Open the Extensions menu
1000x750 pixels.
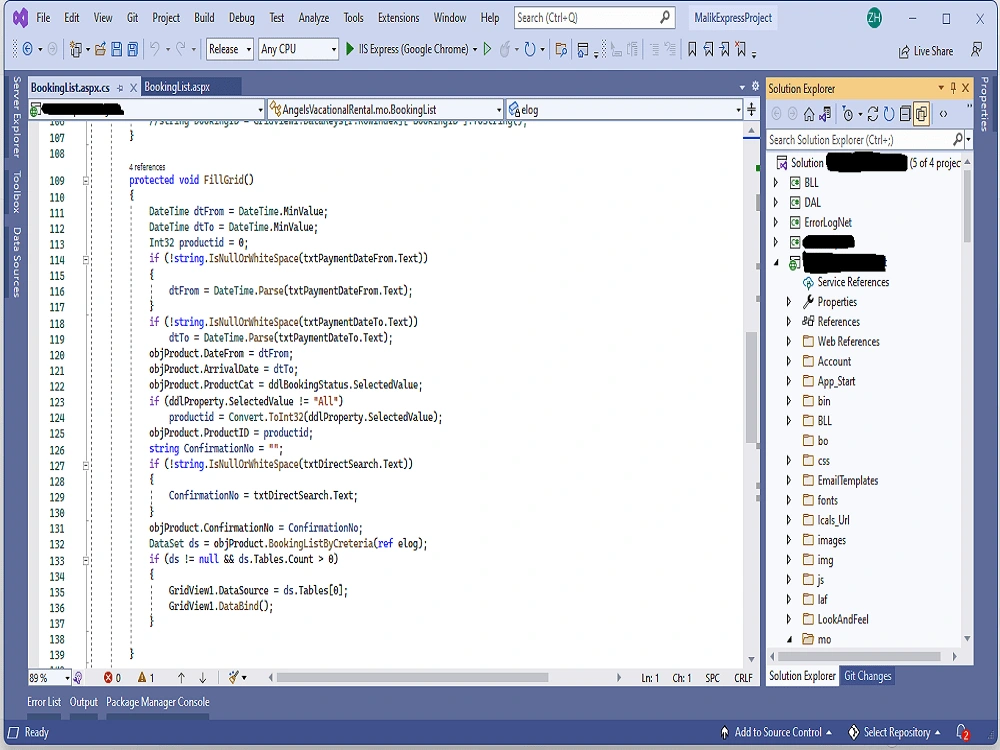tap(399, 18)
